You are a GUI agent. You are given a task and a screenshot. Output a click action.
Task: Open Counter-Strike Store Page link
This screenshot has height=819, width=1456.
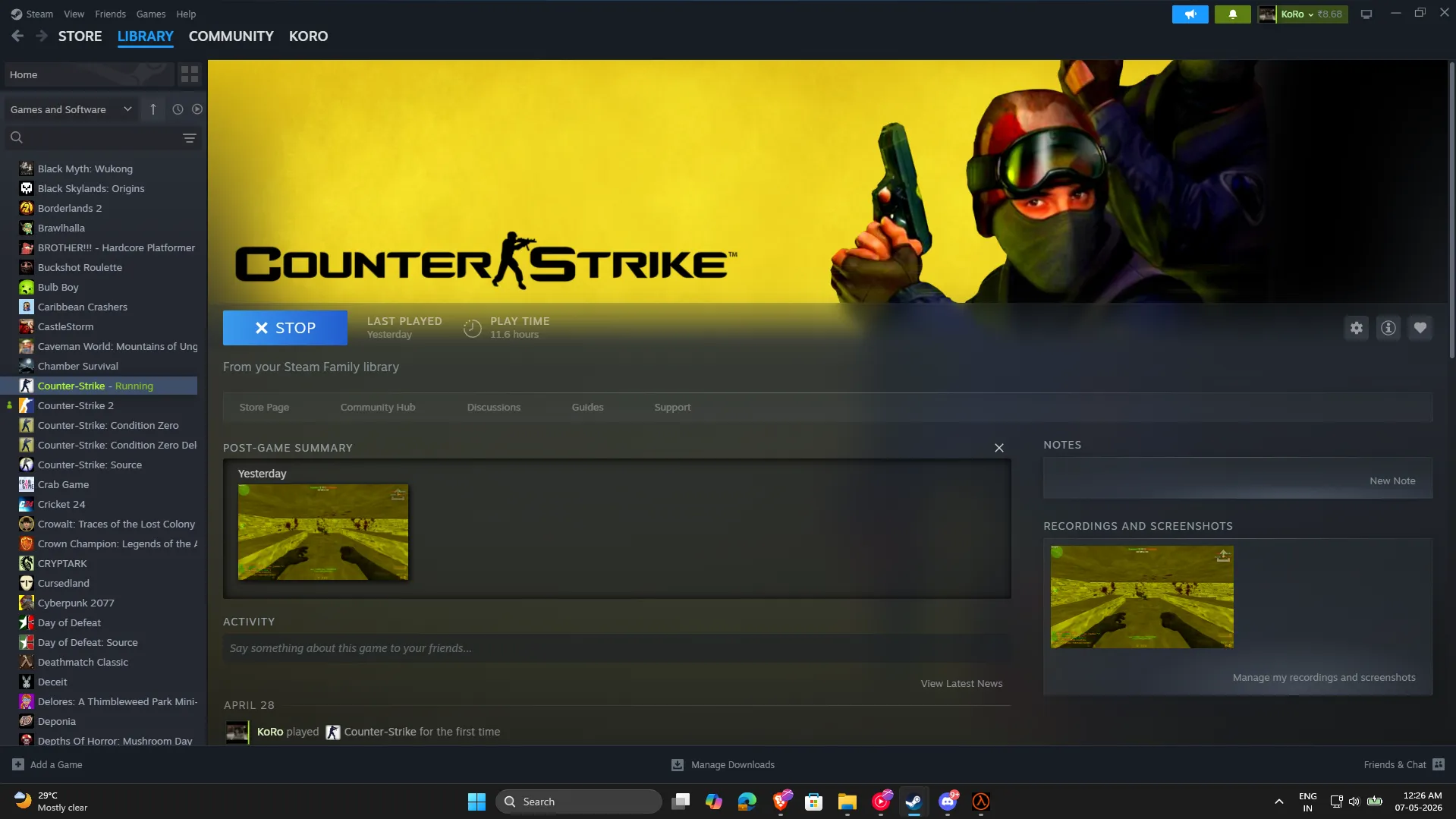pyautogui.click(x=264, y=407)
